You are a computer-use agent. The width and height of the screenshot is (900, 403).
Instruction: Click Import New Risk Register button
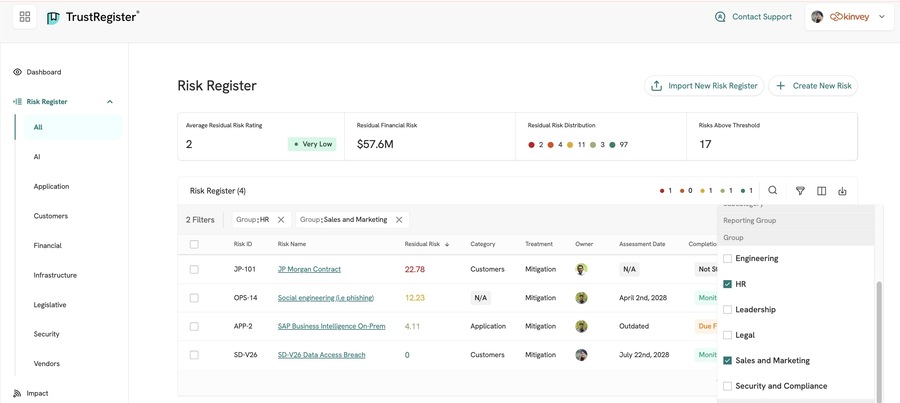tap(704, 86)
